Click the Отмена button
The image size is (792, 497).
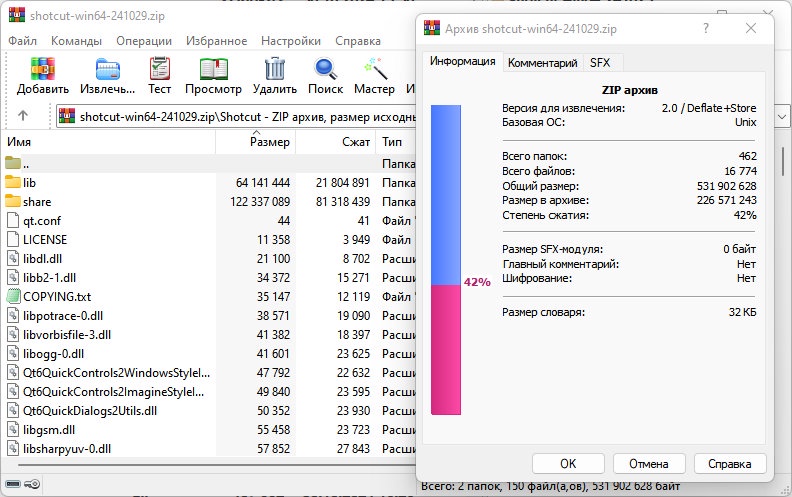(641, 464)
